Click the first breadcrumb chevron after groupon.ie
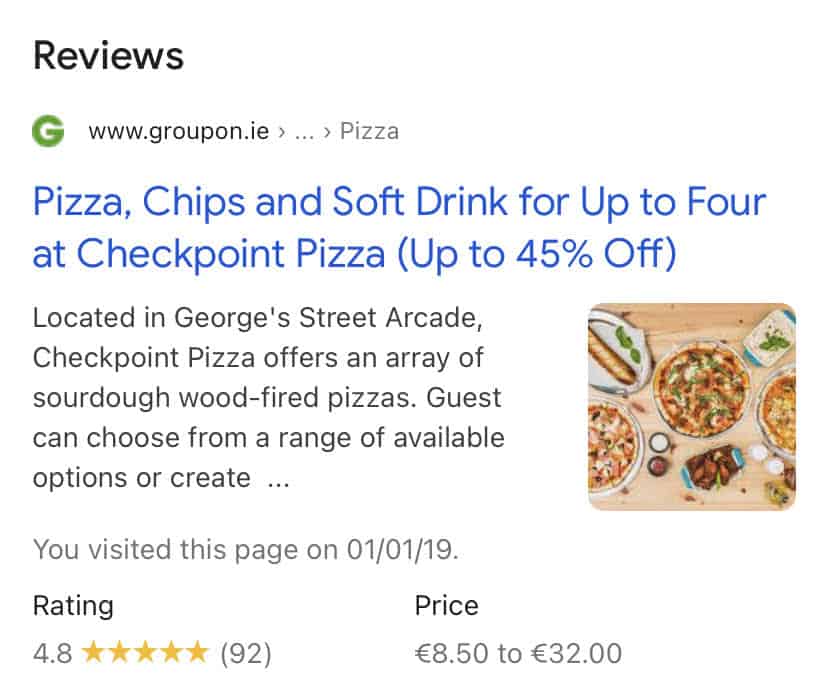This screenshot has height=695, width=828. click(281, 132)
